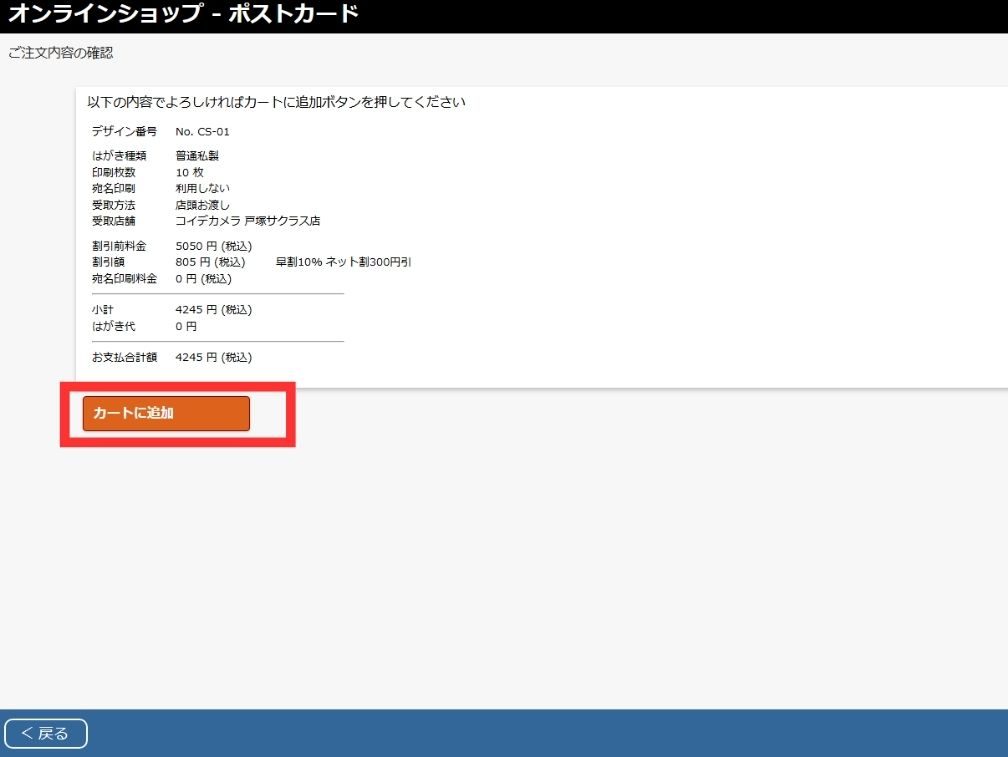Click the 小計 subtotal amount
Screen dimensions: 1008x757
pyautogui.click(x=213, y=310)
